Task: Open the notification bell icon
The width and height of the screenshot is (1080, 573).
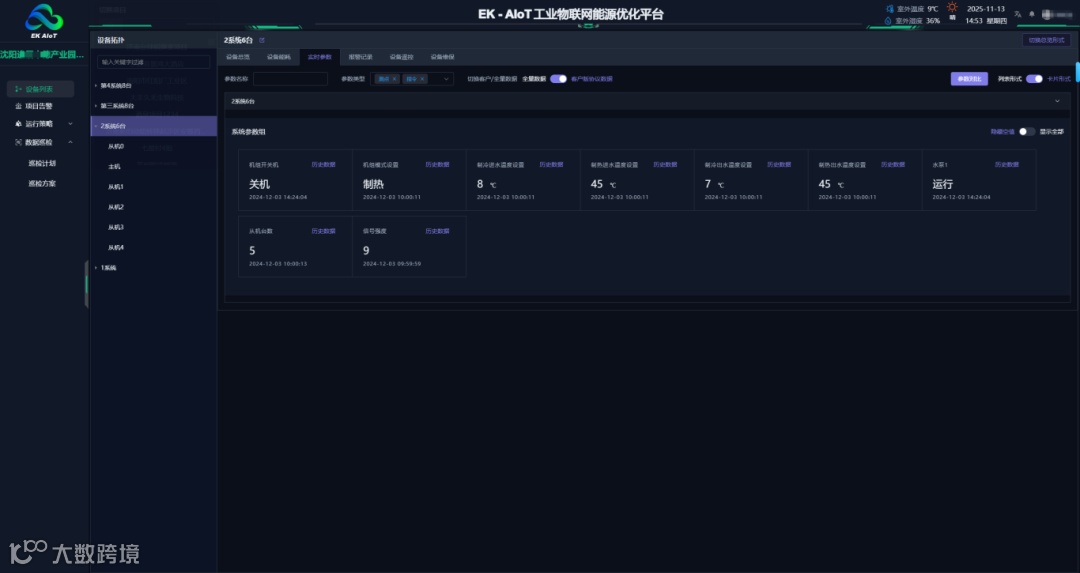Action: (x=1032, y=14)
